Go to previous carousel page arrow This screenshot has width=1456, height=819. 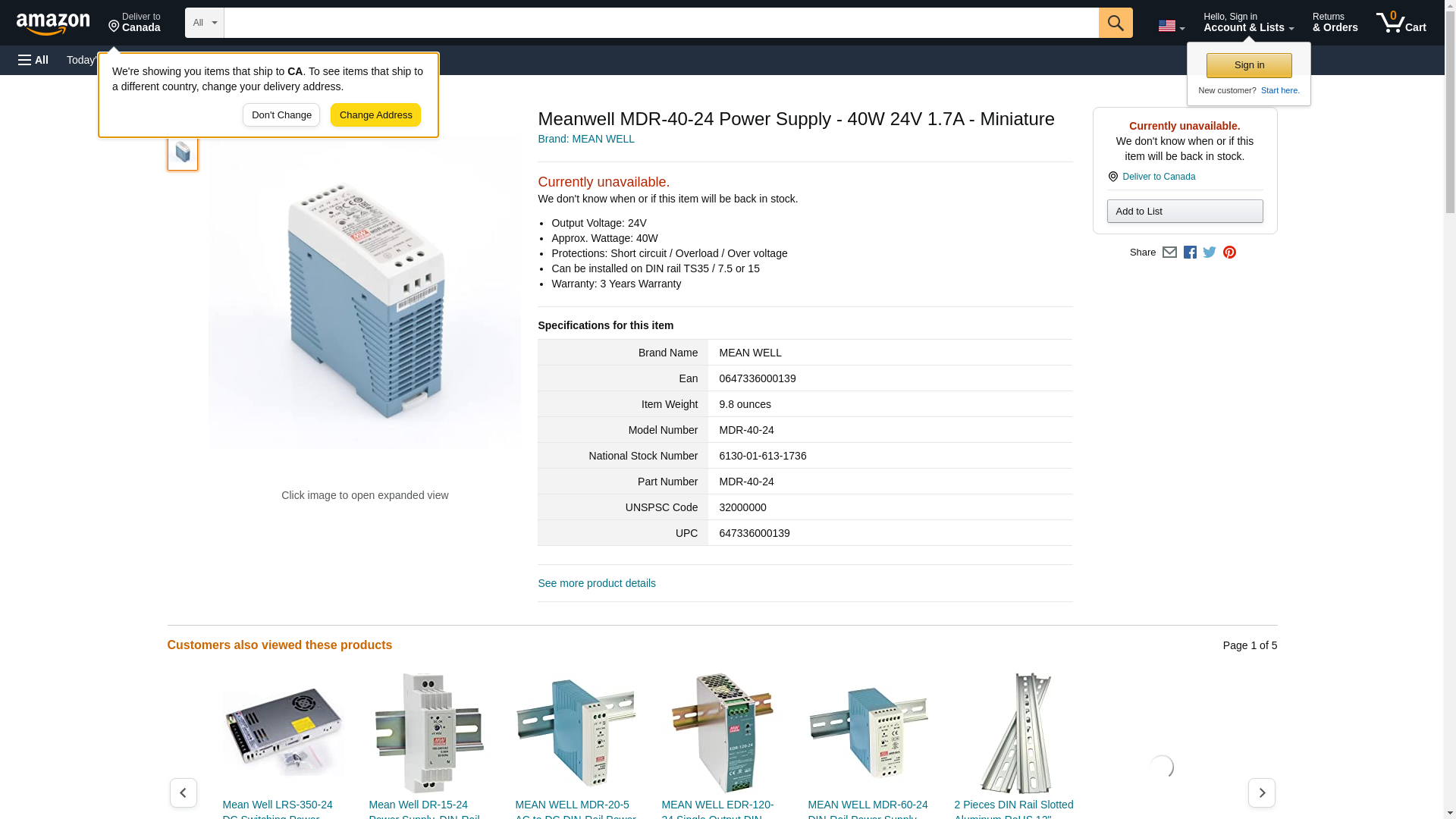tap(183, 792)
